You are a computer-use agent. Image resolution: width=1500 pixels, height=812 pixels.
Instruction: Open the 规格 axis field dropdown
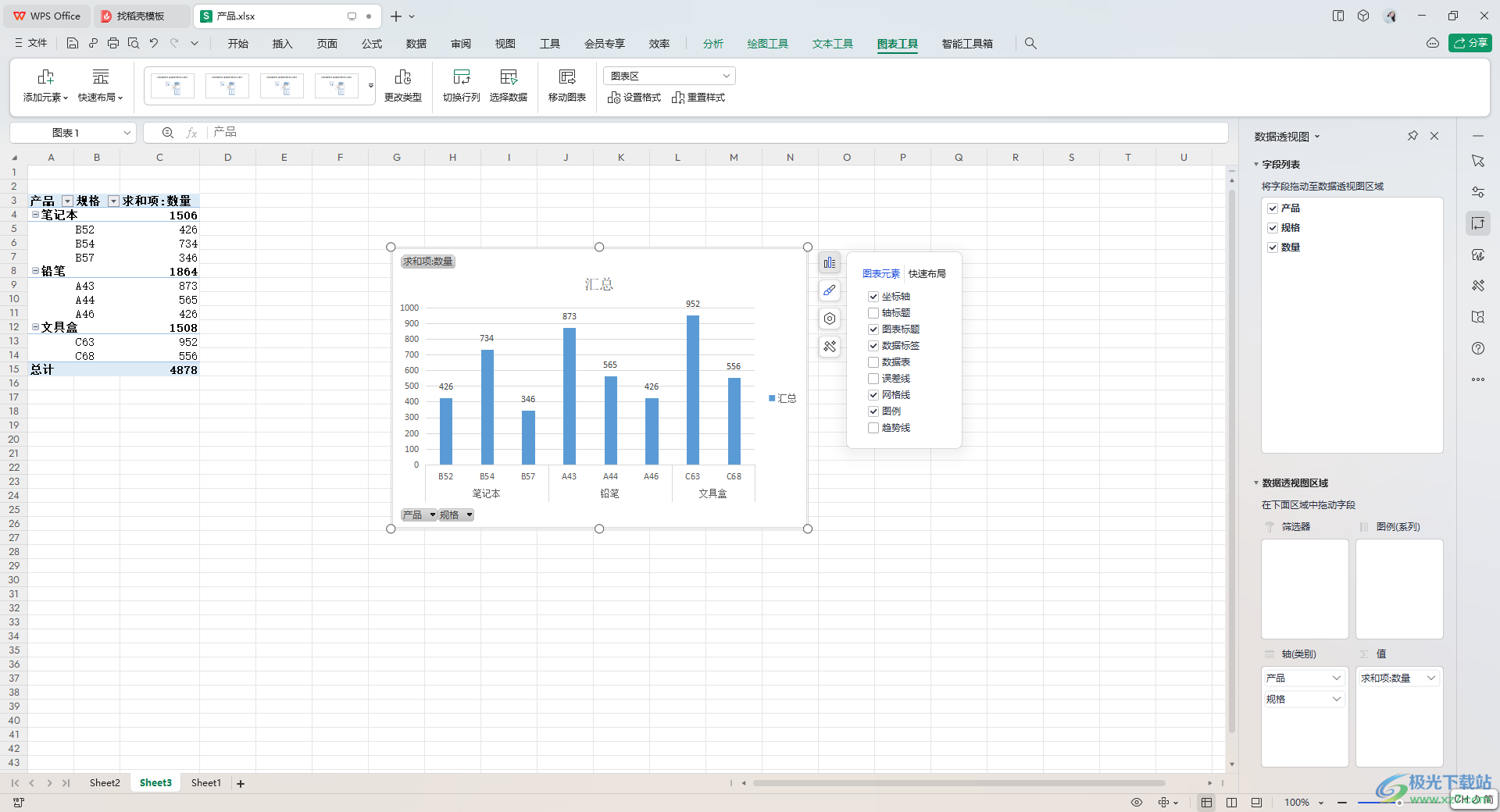[1337, 700]
